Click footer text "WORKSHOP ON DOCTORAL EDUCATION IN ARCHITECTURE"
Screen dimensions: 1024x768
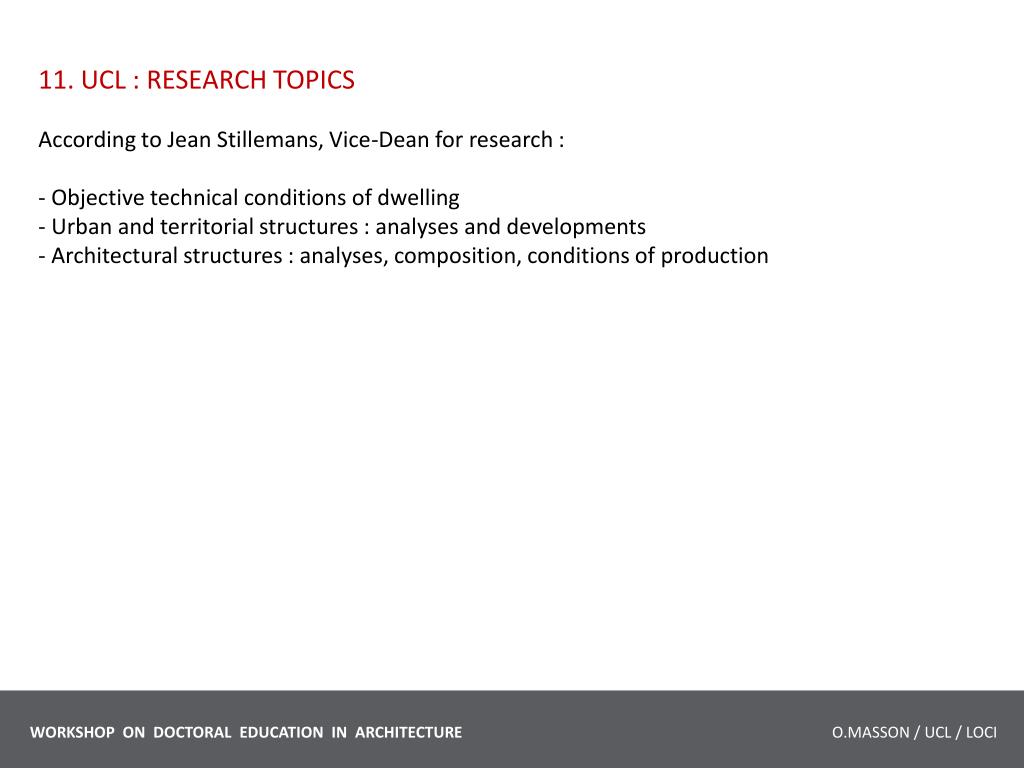(246, 732)
